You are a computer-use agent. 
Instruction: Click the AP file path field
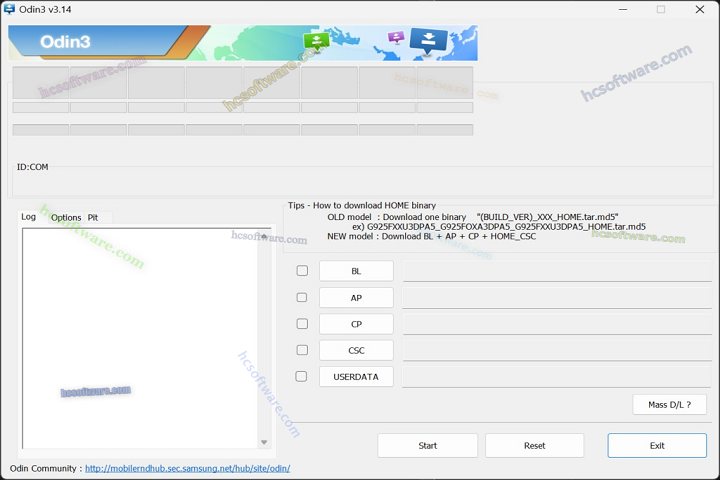557,298
